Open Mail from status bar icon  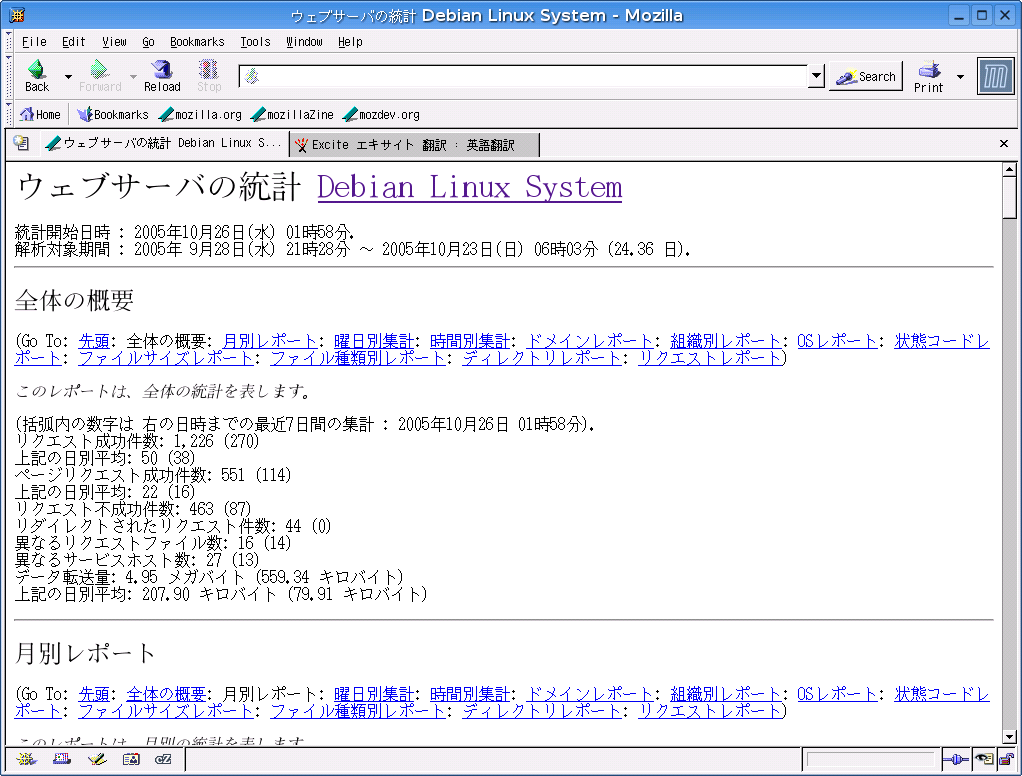pos(62,759)
